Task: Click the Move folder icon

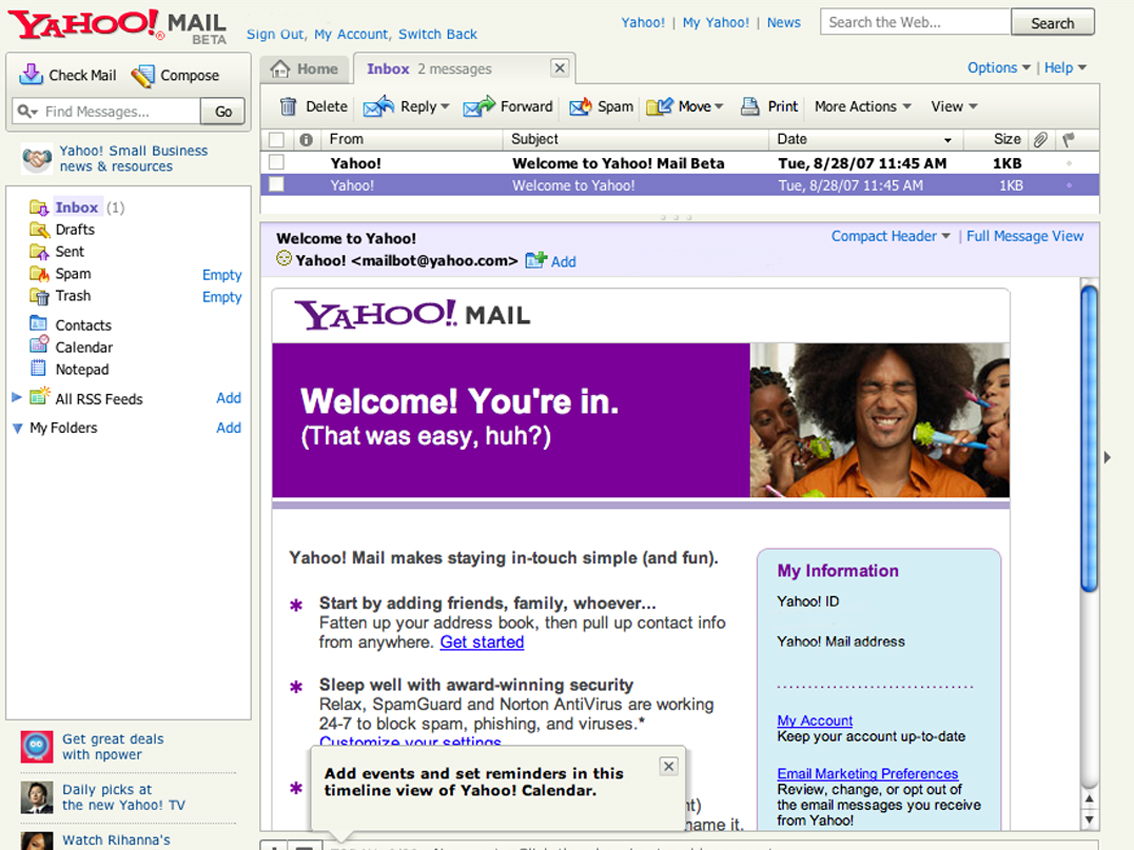Action: coord(660,106)
